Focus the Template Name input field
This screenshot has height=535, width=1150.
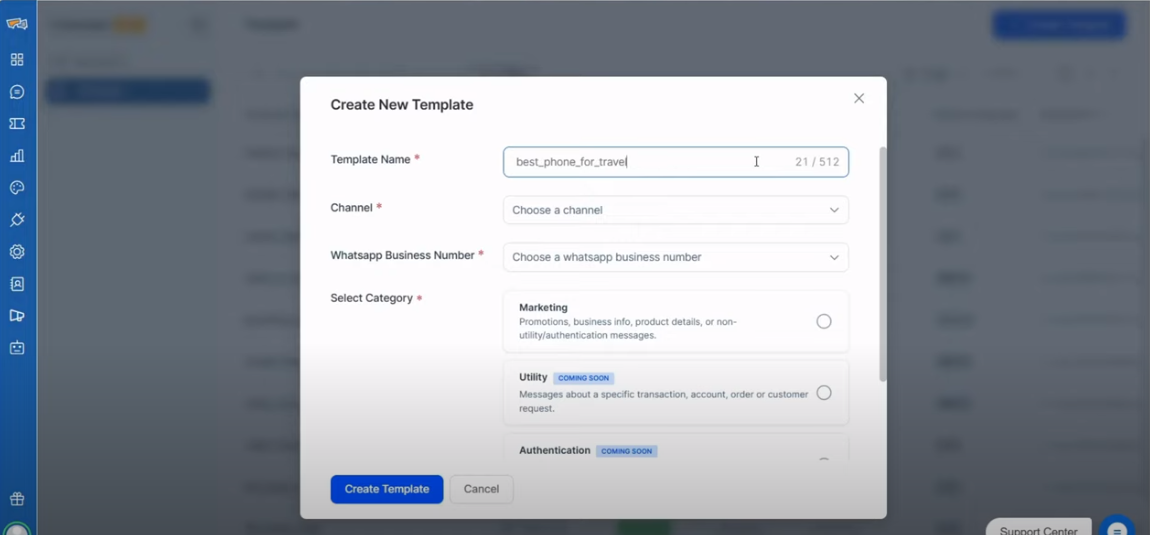pyautogui.click(x=675, y=162)
